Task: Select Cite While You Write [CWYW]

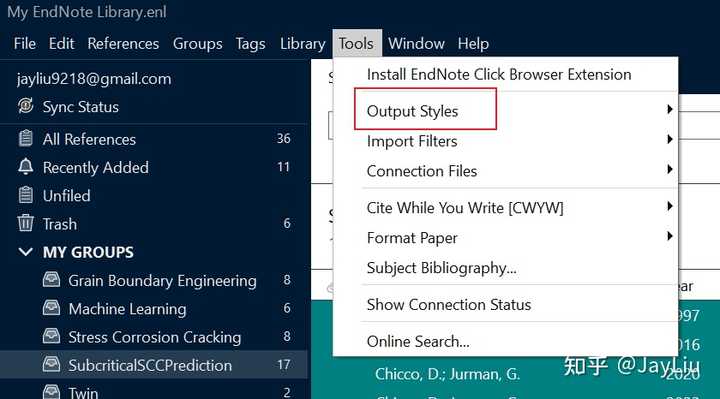Action: point(505,208)
